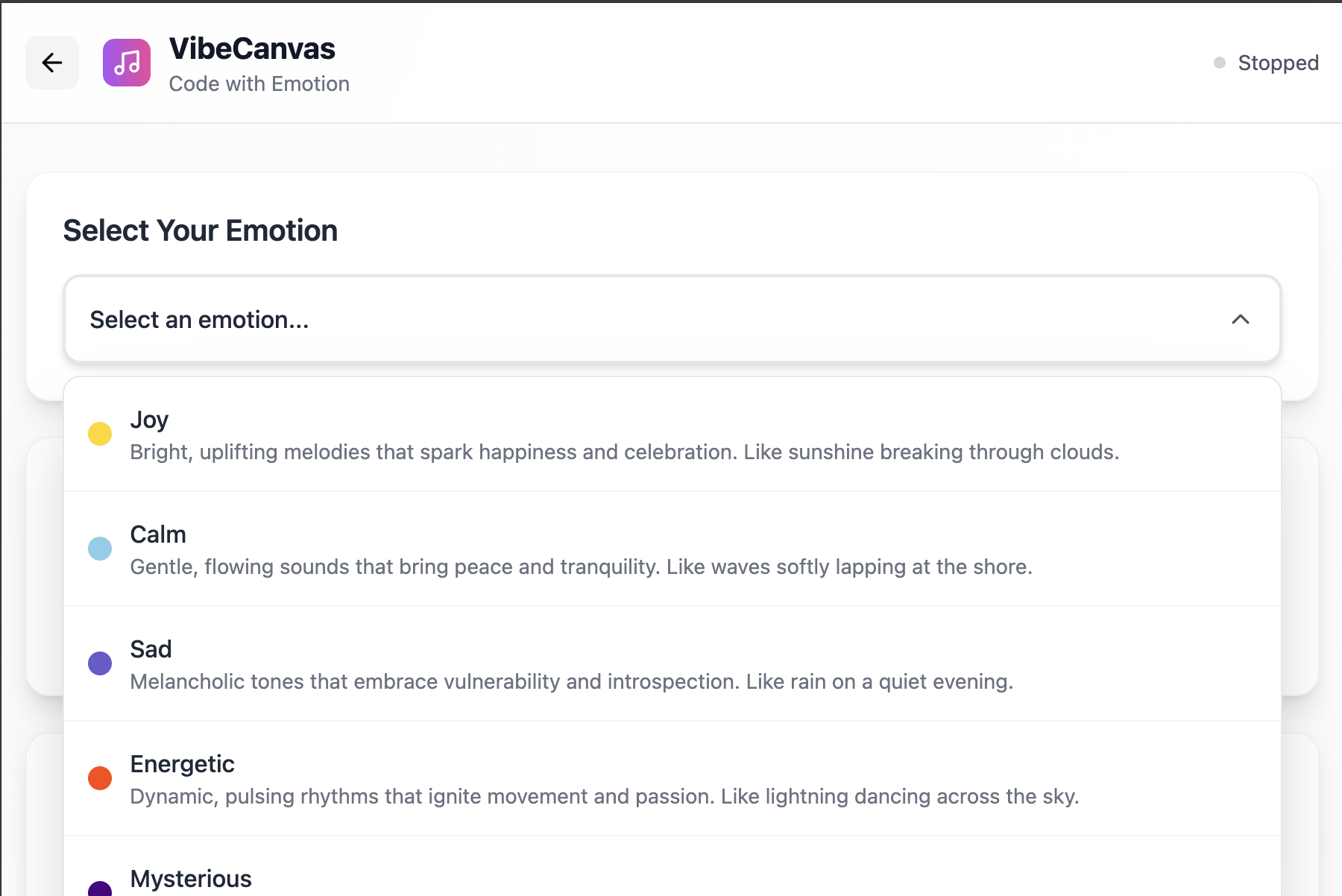Click the yellow dot next to Joy
This screenshot has height=896, width=1342.
pyautogui.click(x=99, y=433)
